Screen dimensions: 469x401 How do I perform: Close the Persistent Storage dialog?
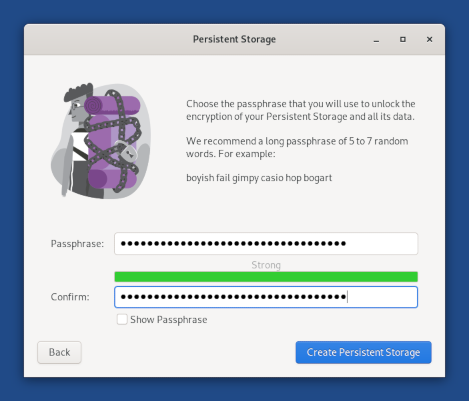point(429,39)
